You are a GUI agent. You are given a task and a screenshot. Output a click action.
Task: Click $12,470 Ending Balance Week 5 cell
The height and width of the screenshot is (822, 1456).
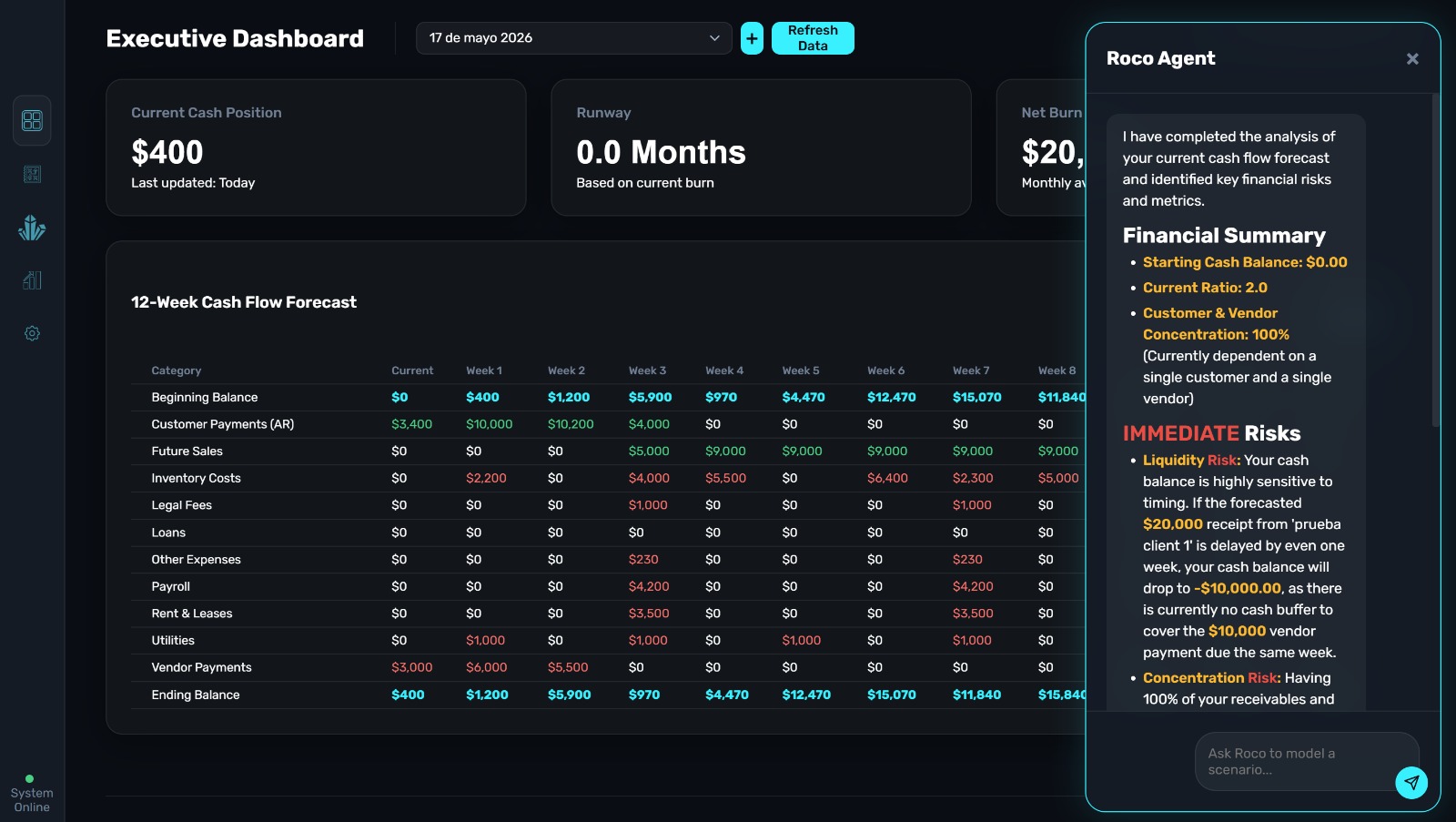click(806, 695)
